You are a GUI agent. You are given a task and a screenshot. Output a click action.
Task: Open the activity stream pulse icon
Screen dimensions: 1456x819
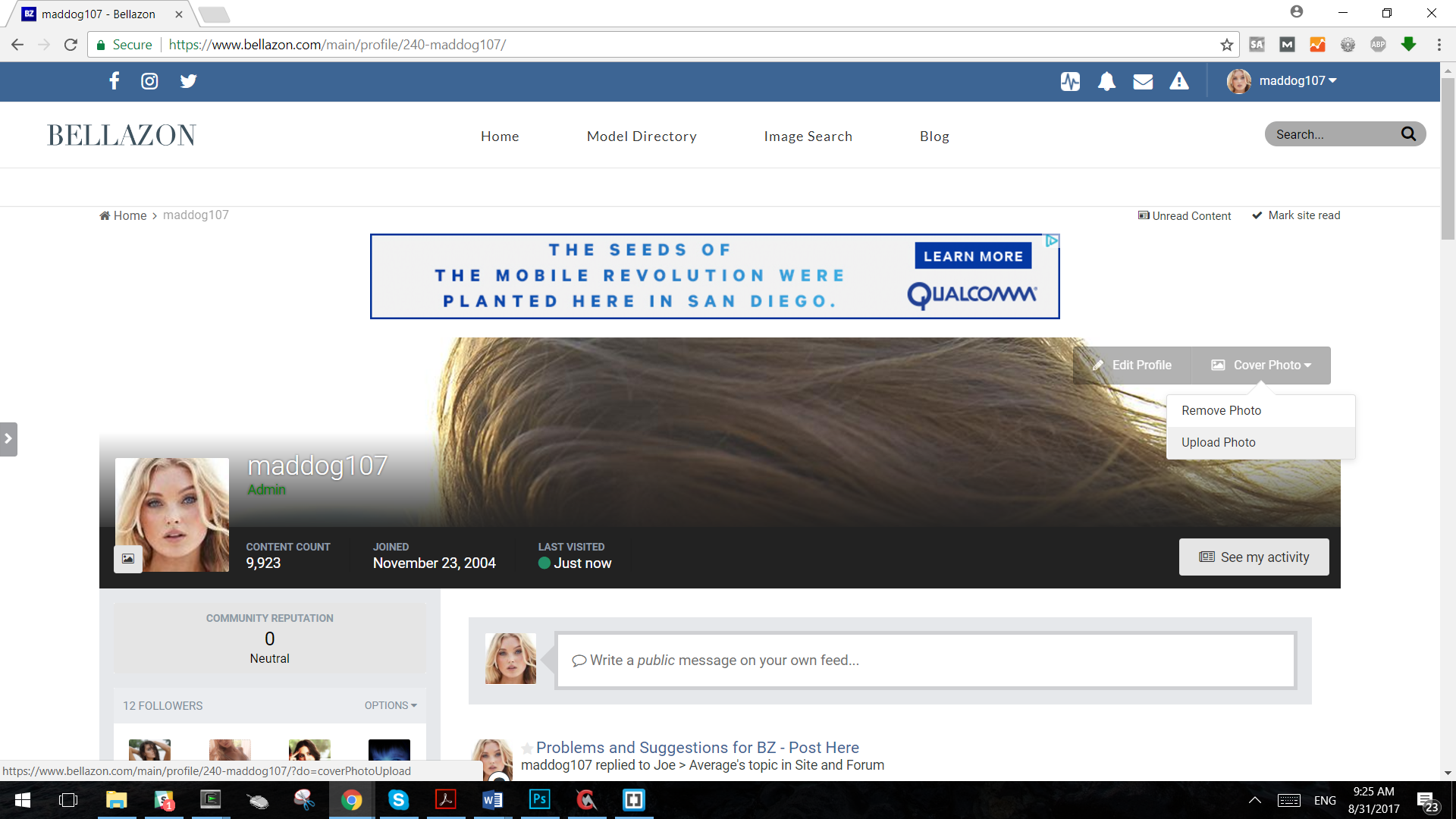click(x=1070, y=81)
